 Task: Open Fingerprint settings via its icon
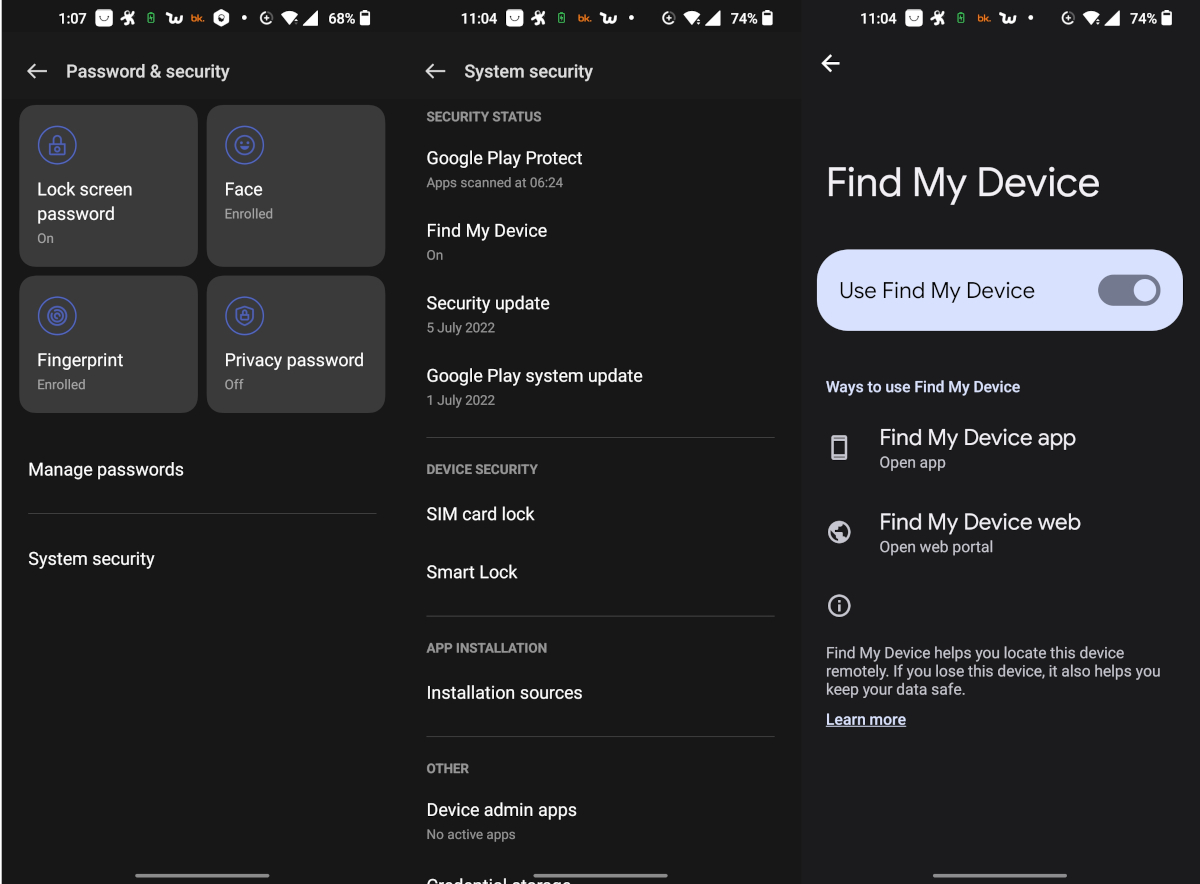click(x=57, y=316)
